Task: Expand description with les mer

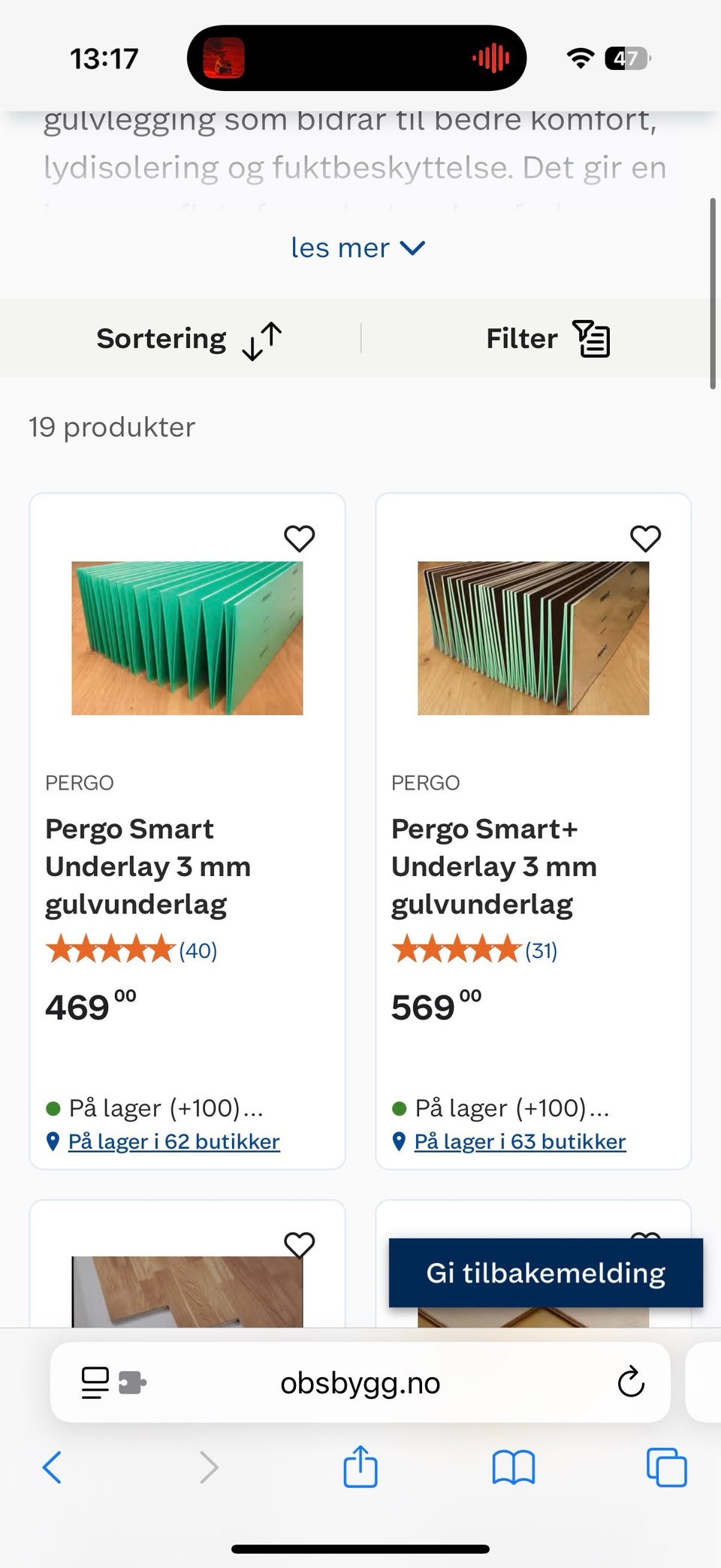Action: pyautogui.click(x=358, y=248)
